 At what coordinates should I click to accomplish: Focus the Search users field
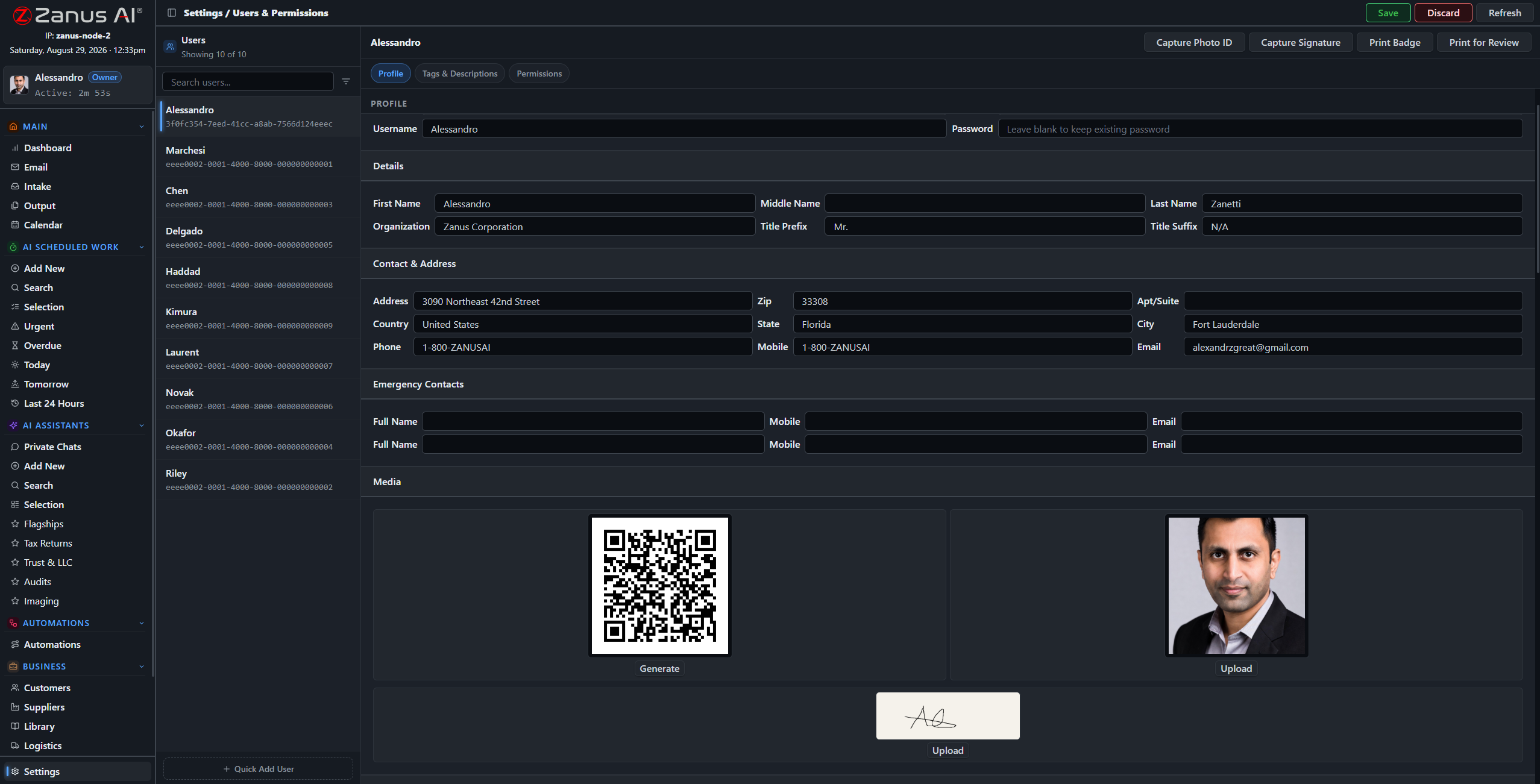click(x=248, y=82)
